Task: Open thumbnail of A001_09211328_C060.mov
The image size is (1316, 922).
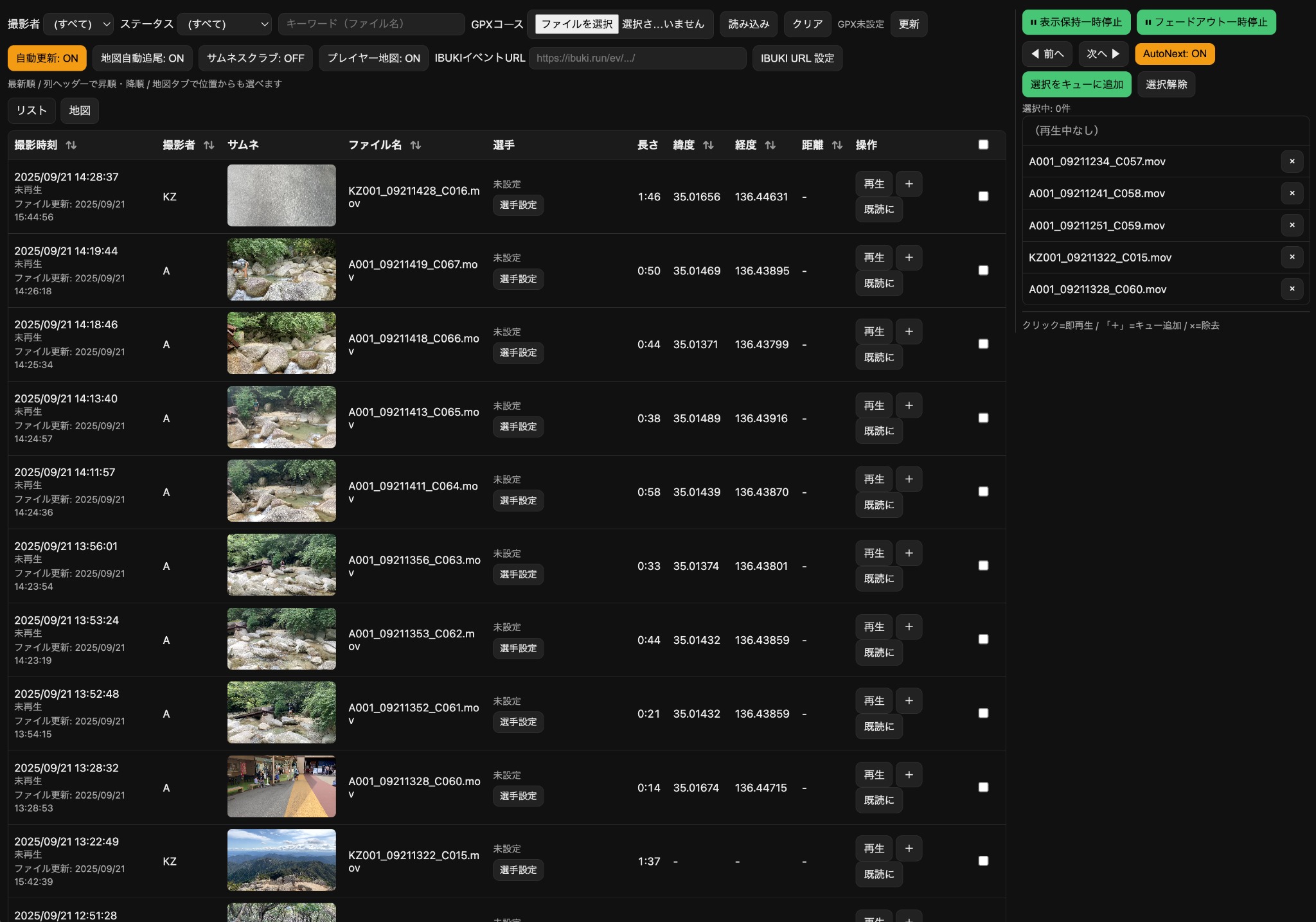Action: click(x=281, y=786)
